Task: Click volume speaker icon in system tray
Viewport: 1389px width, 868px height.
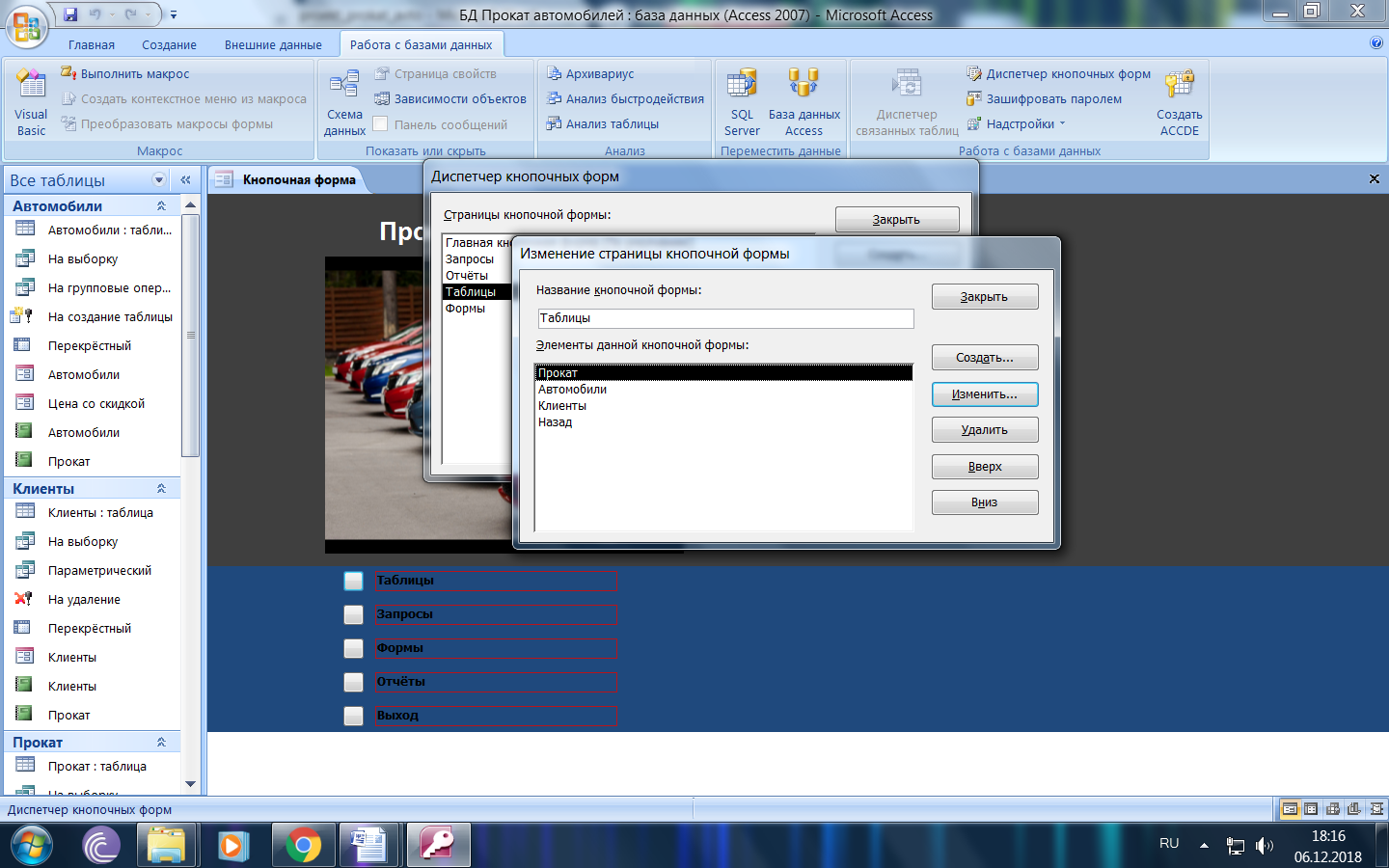Action: click(1264, 846)
